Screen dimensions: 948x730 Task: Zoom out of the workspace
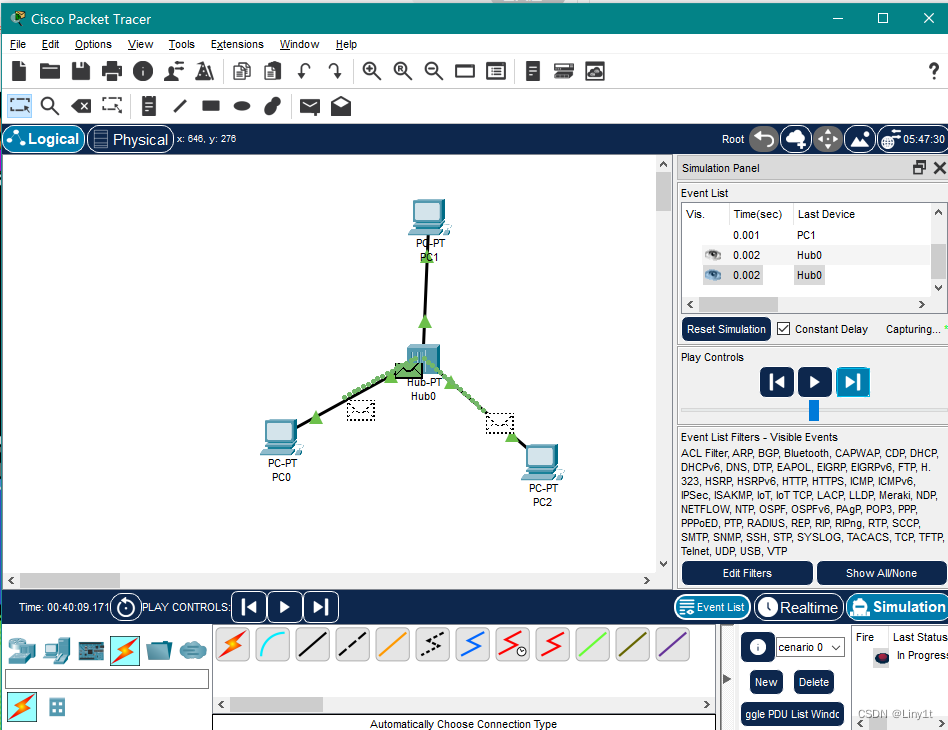tap(433, 71)
